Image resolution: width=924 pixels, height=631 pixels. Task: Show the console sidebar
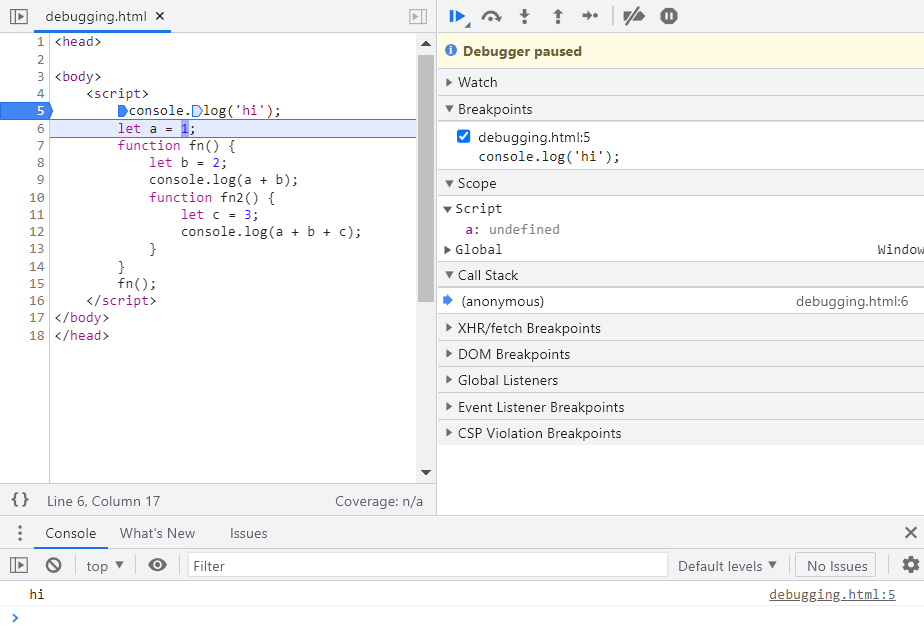[x=19, y=566]
